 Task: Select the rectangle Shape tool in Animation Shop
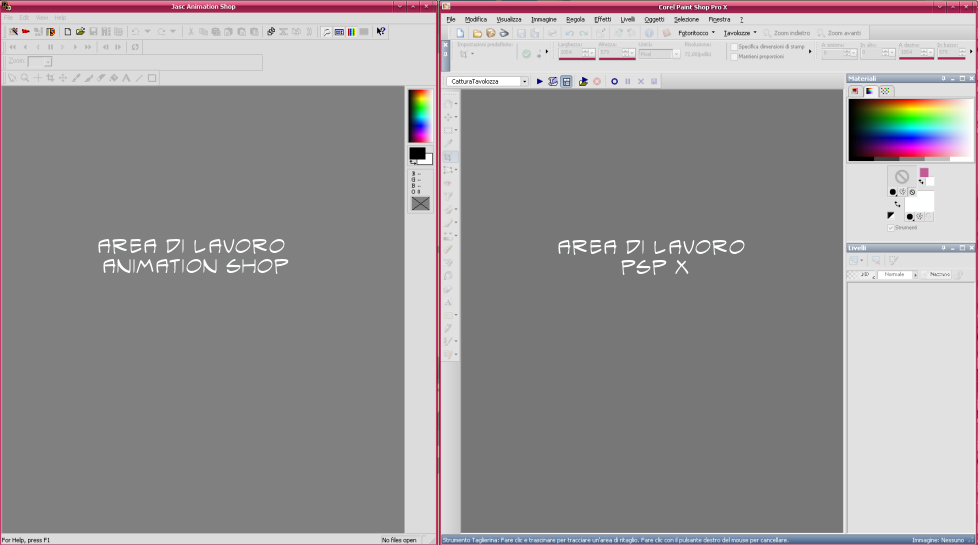(x=152, y=78)
